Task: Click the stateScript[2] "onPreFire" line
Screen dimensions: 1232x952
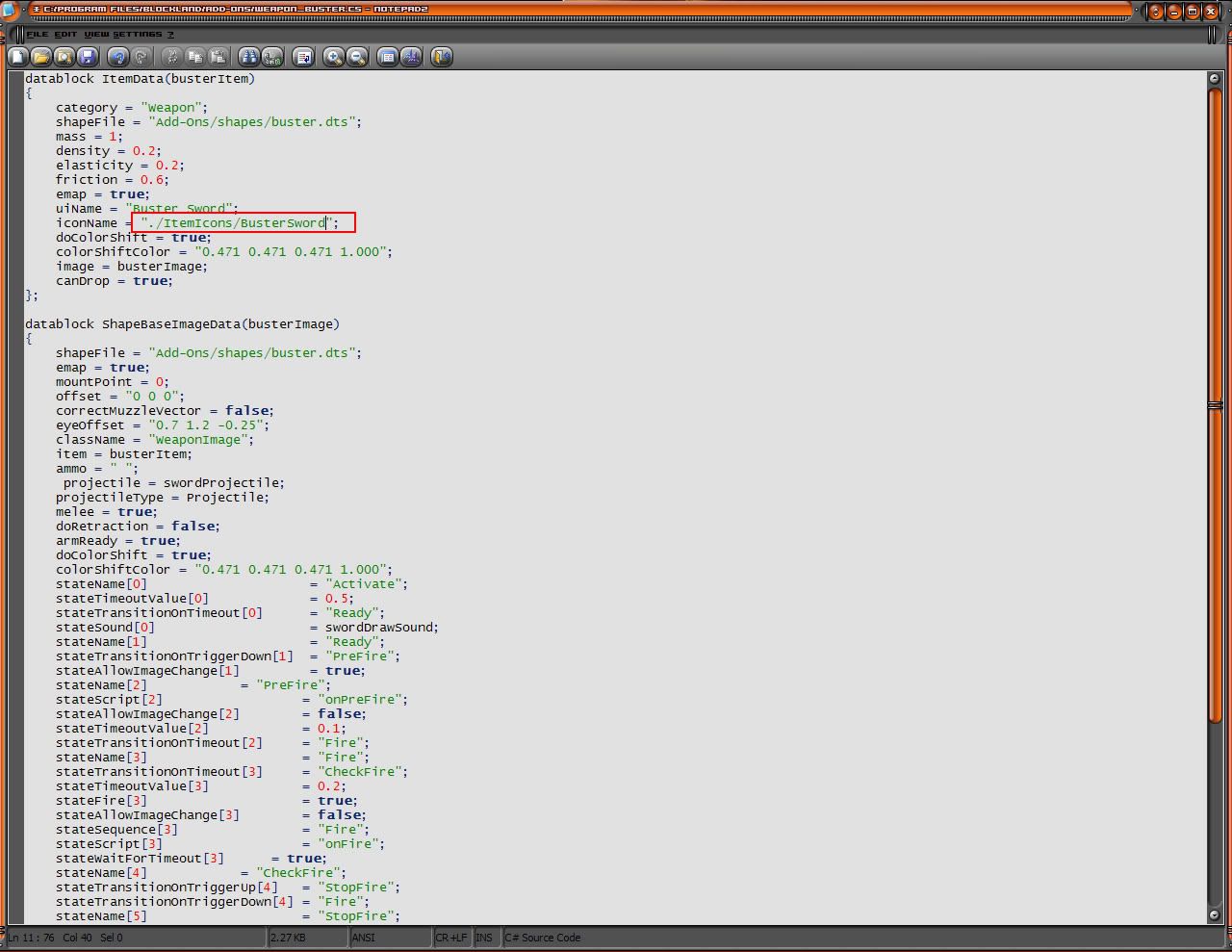Action: pyautogui.click(x=232, y=700)
